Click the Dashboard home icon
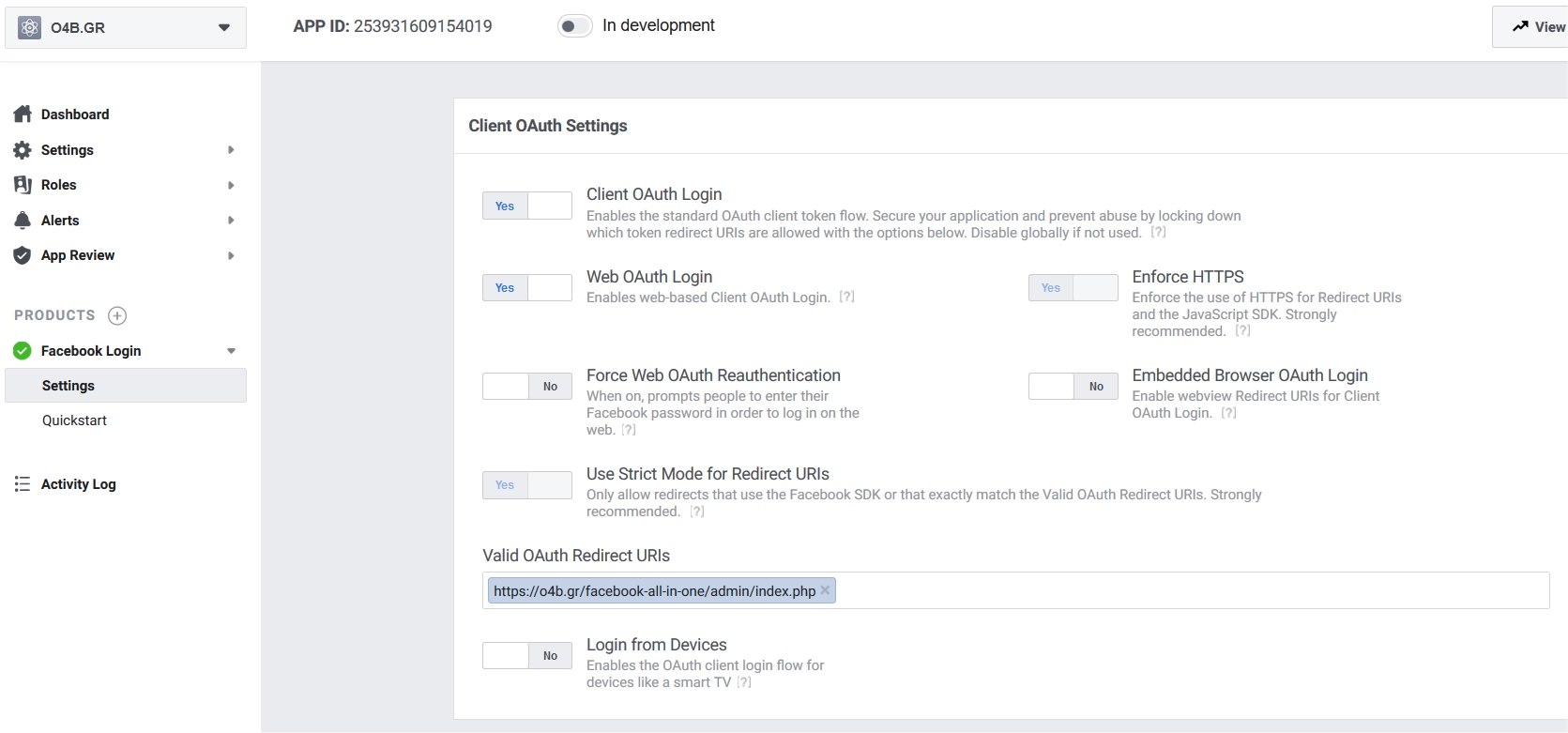Screen dimensions: 1568x733 23,115
